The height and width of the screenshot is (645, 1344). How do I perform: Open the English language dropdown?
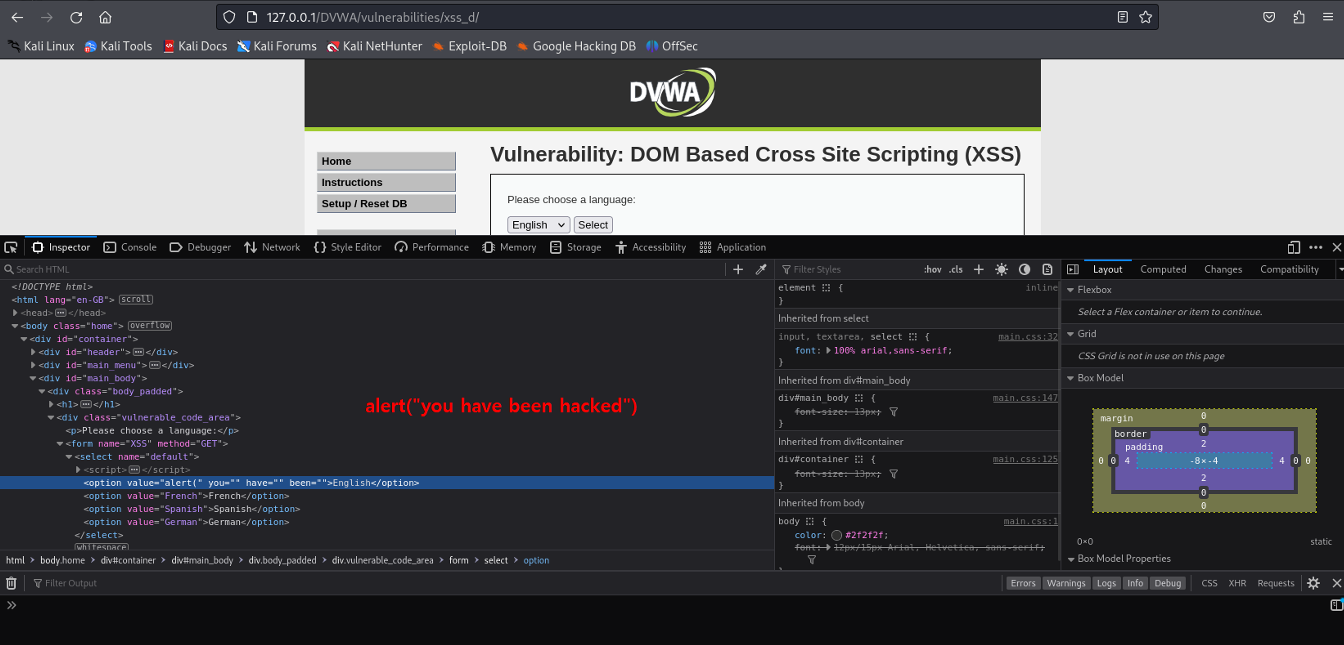(x=538, y=225)
